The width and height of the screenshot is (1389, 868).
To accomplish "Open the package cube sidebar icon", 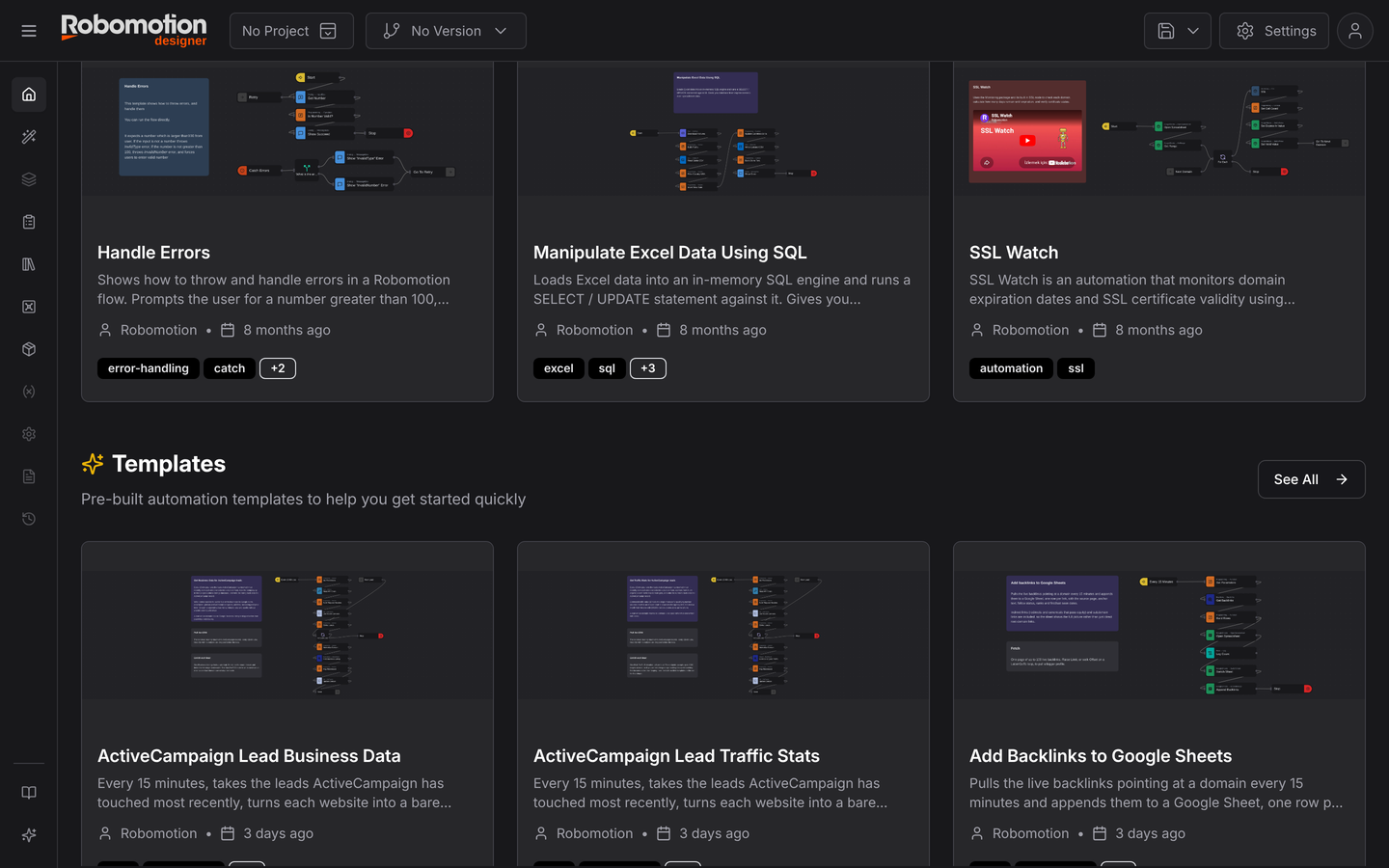I will coord(29,349).
